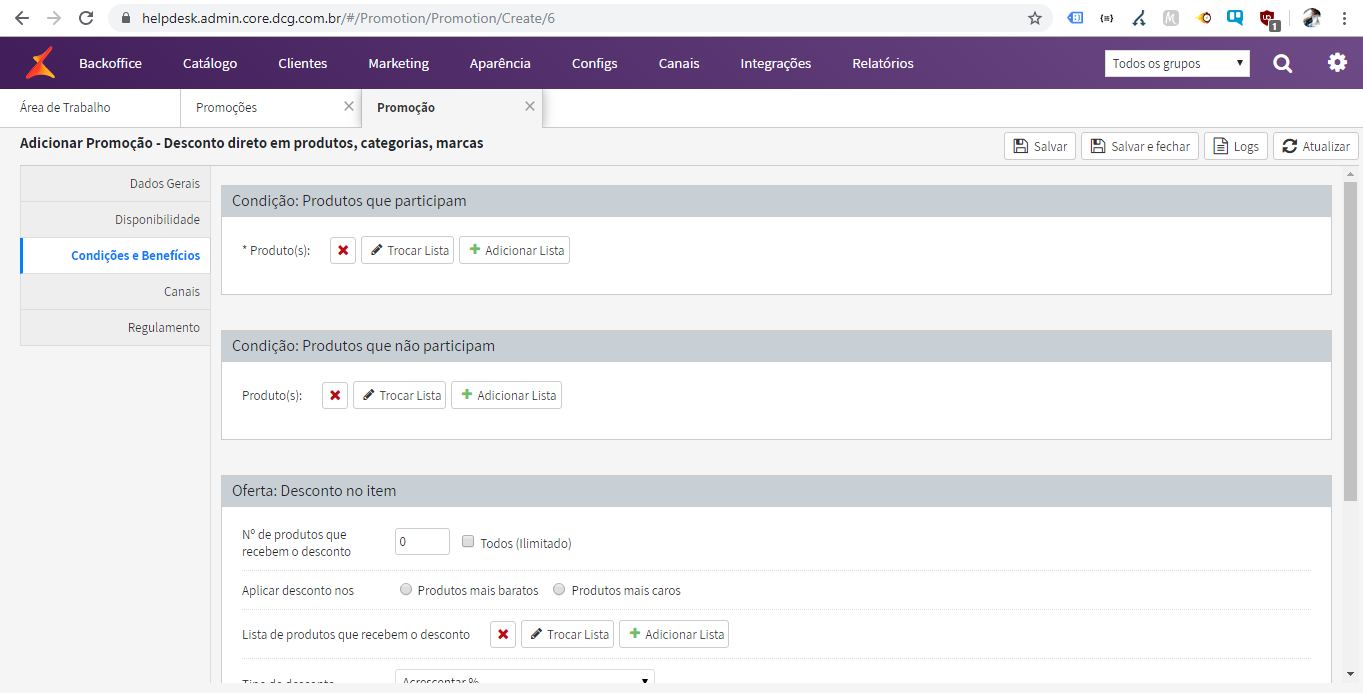Screen dimensions: 1363x693
Task: Open the Relatórios menu
Action: (883, 63)
